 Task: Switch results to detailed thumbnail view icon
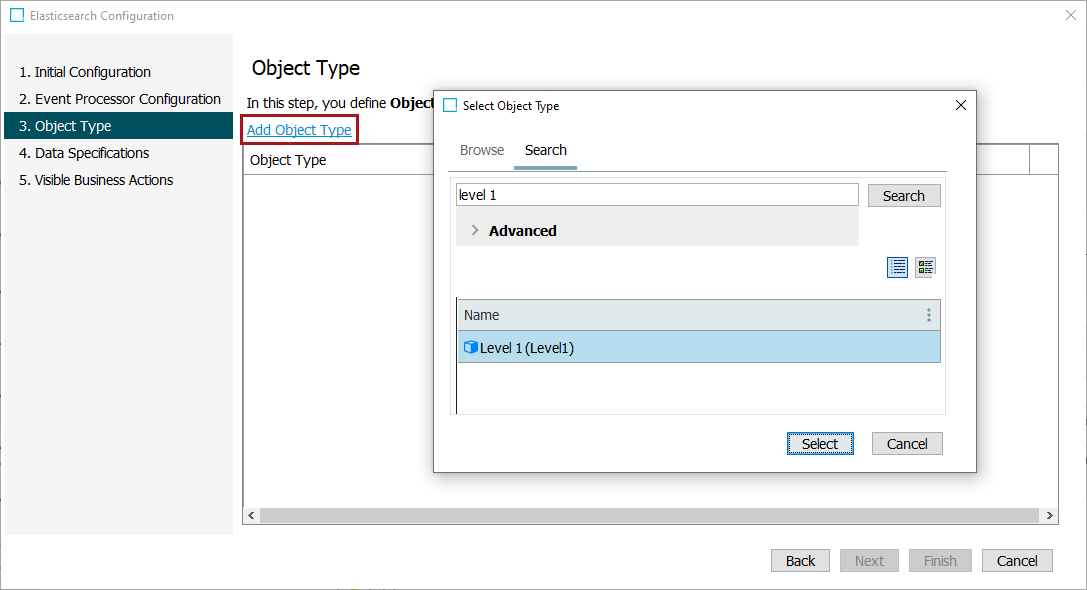925,267
